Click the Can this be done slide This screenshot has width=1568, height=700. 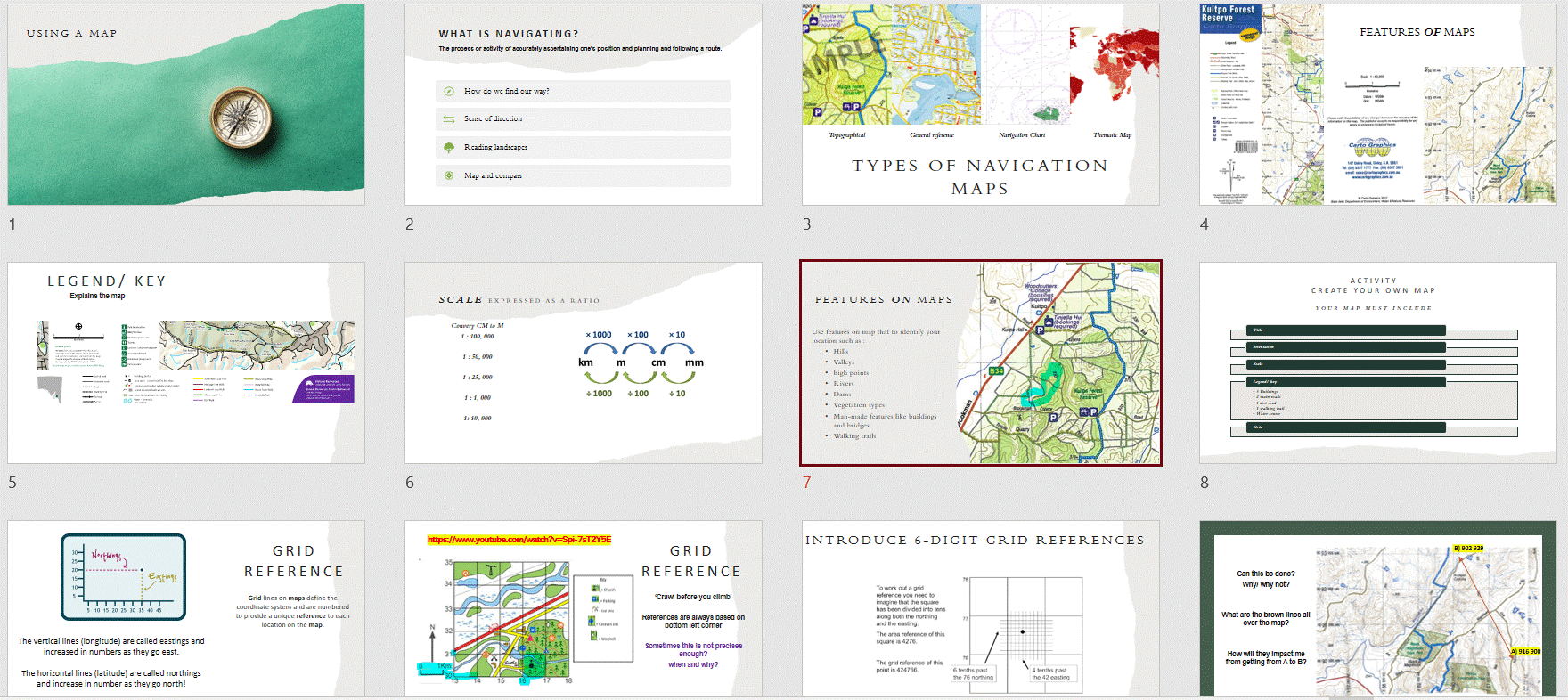pos(1378,608)
